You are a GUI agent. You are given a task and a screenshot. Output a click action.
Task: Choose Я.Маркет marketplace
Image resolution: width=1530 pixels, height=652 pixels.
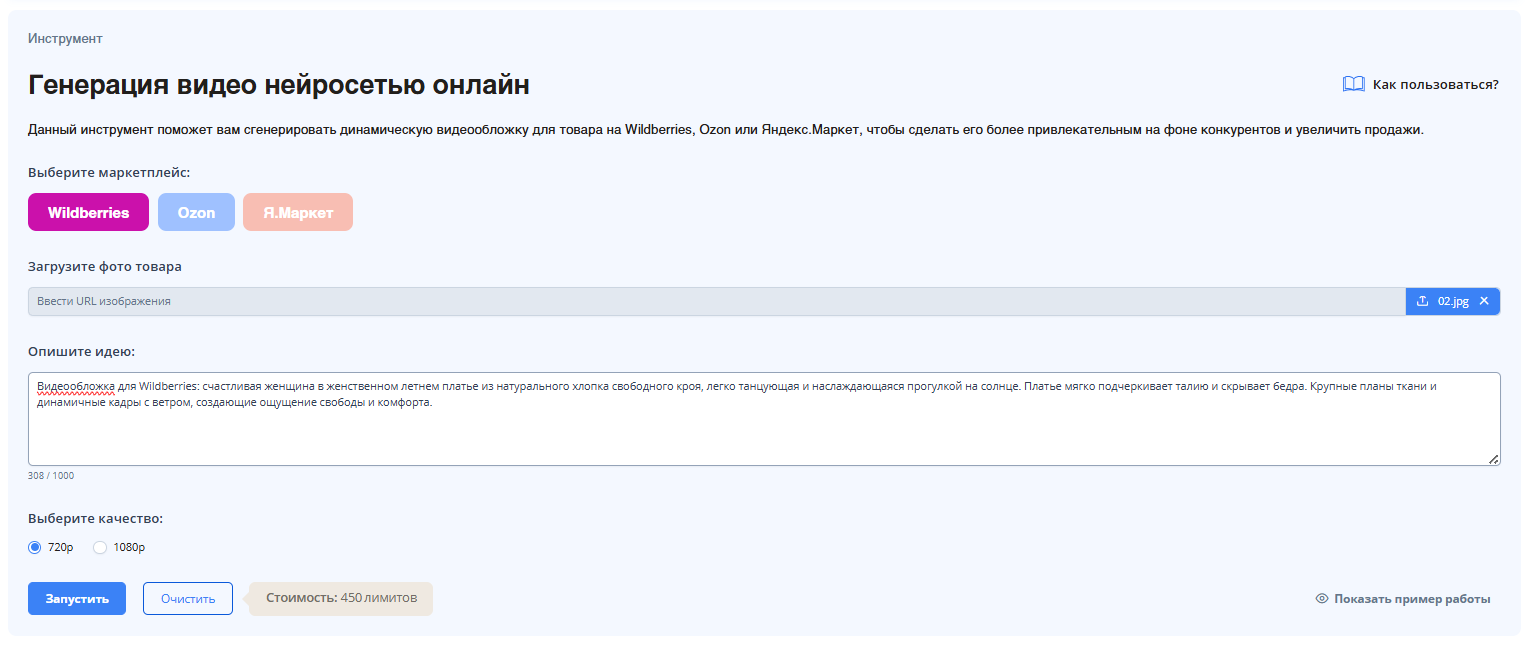(298, 212)
